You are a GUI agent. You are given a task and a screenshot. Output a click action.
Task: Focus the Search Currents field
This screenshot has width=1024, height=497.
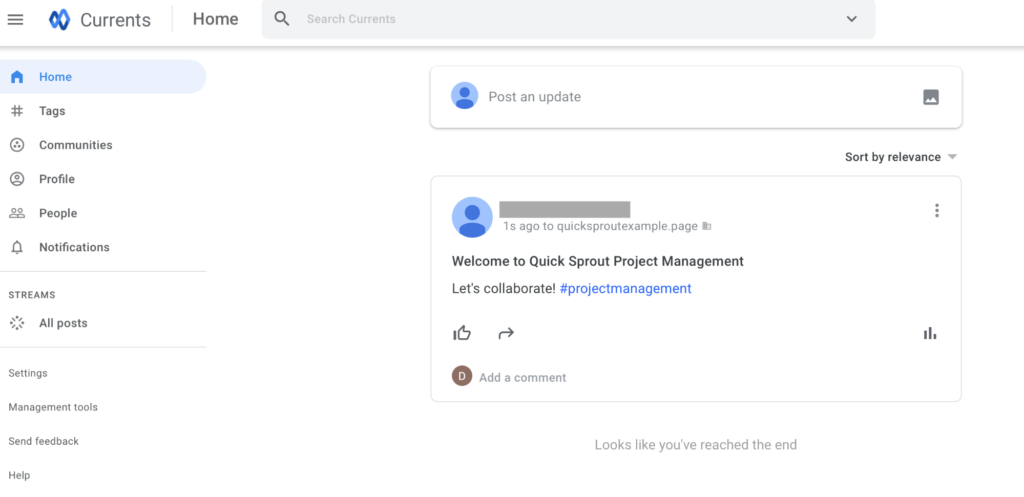coord(568,19)
